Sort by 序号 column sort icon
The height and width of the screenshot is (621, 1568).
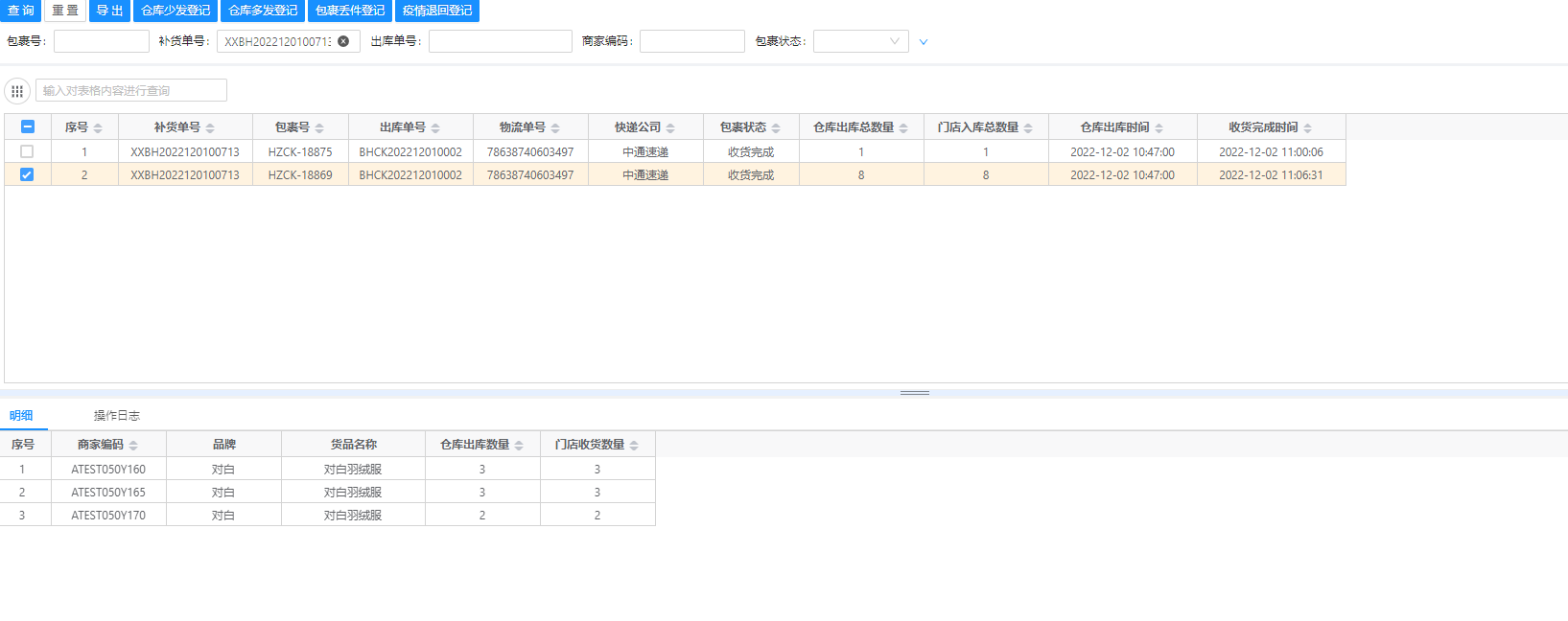pyautogui.click(x=98, y=128)
